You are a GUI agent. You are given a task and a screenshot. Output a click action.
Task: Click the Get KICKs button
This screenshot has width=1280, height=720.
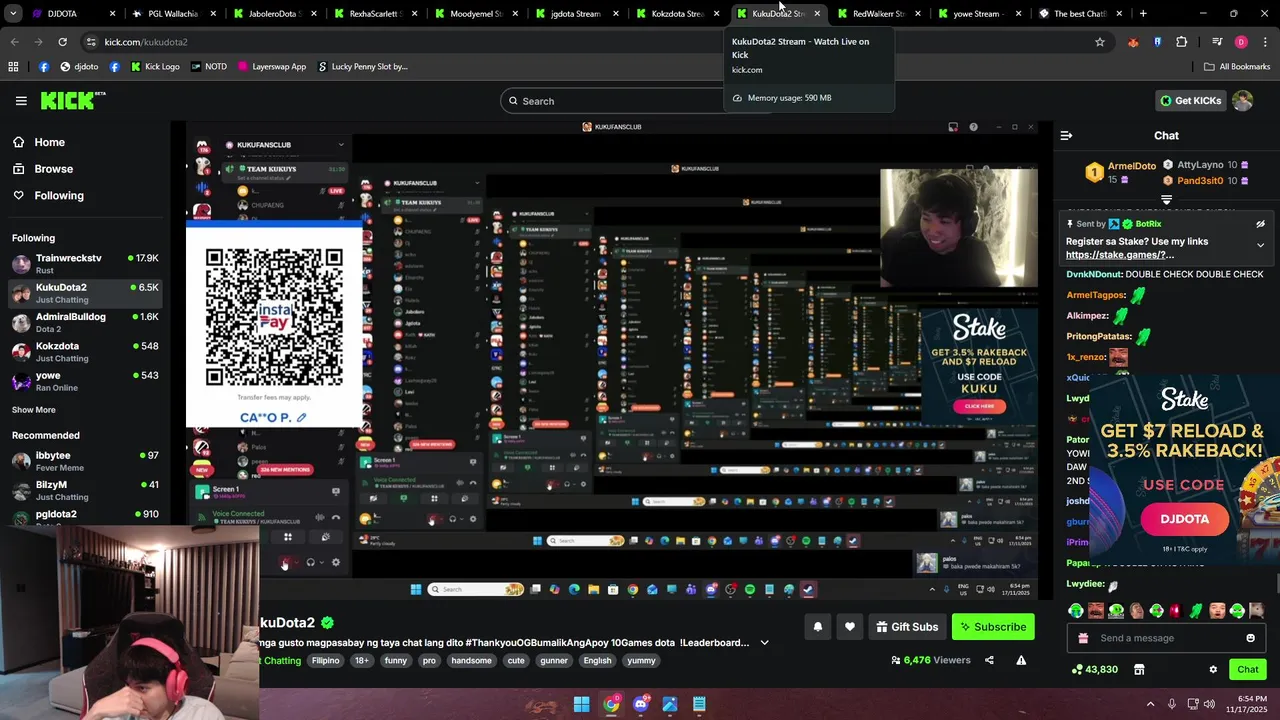(x=1190, y=100)
